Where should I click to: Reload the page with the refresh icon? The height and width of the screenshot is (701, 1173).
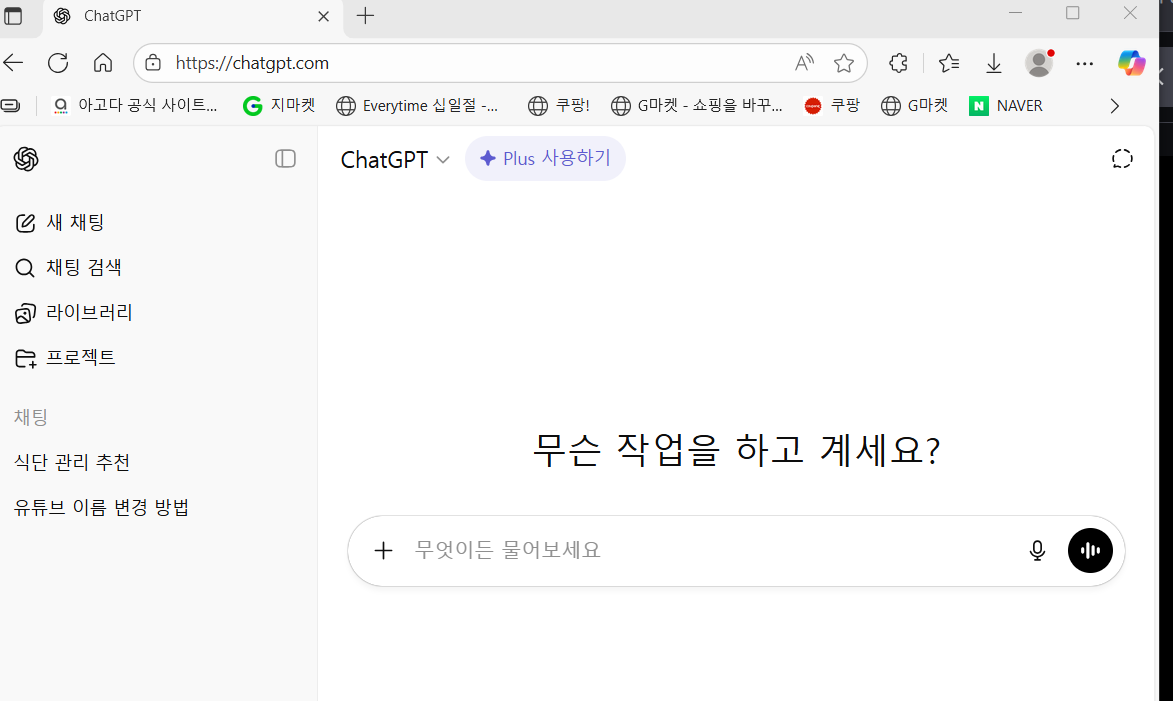[58, 63]
